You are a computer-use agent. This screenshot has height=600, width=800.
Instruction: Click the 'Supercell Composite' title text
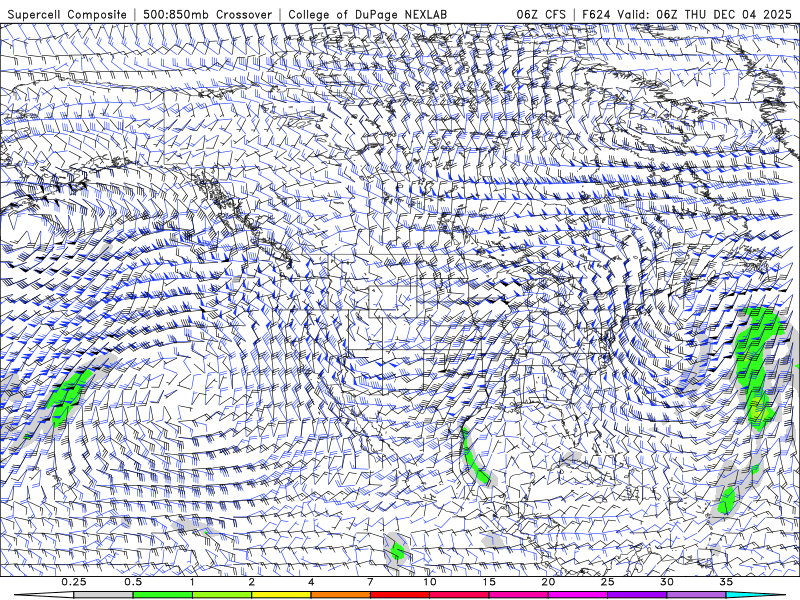(x=67, y=14)
